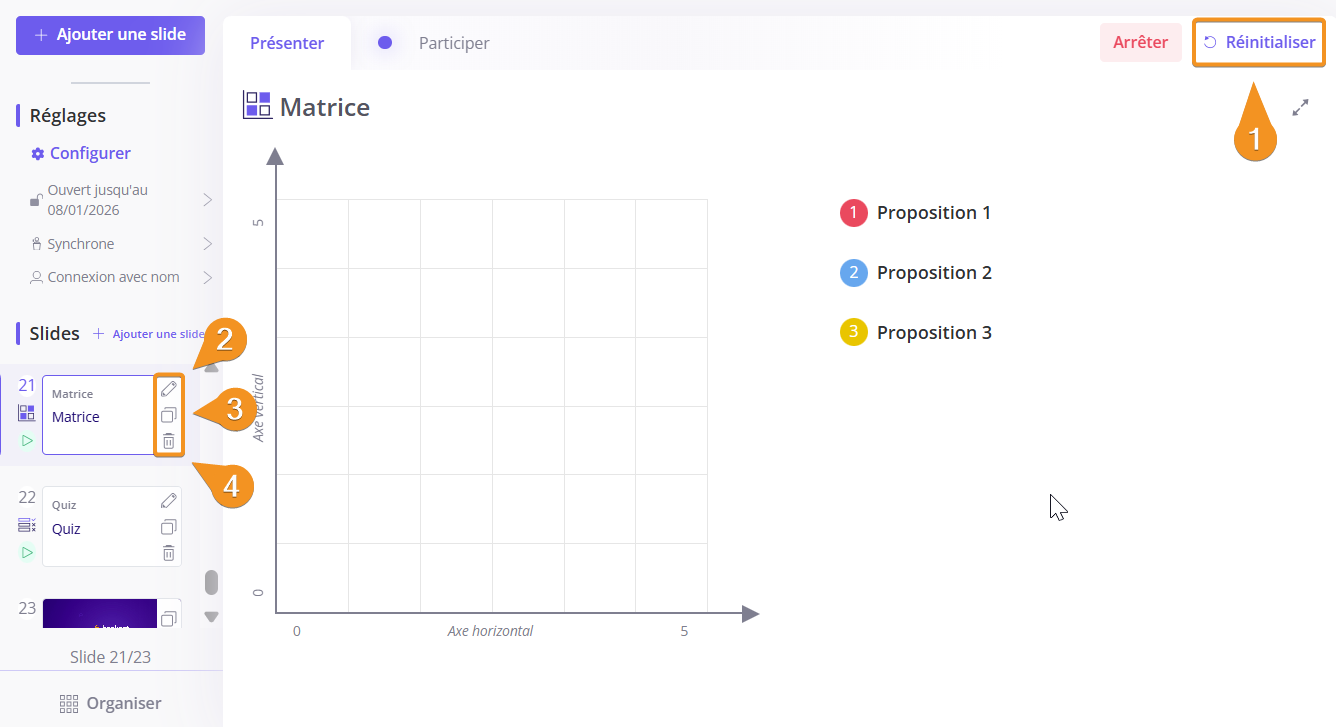Duplicate the Quiz slide
The width and height of the screenshot is (1336, 727).
[169, 527]
